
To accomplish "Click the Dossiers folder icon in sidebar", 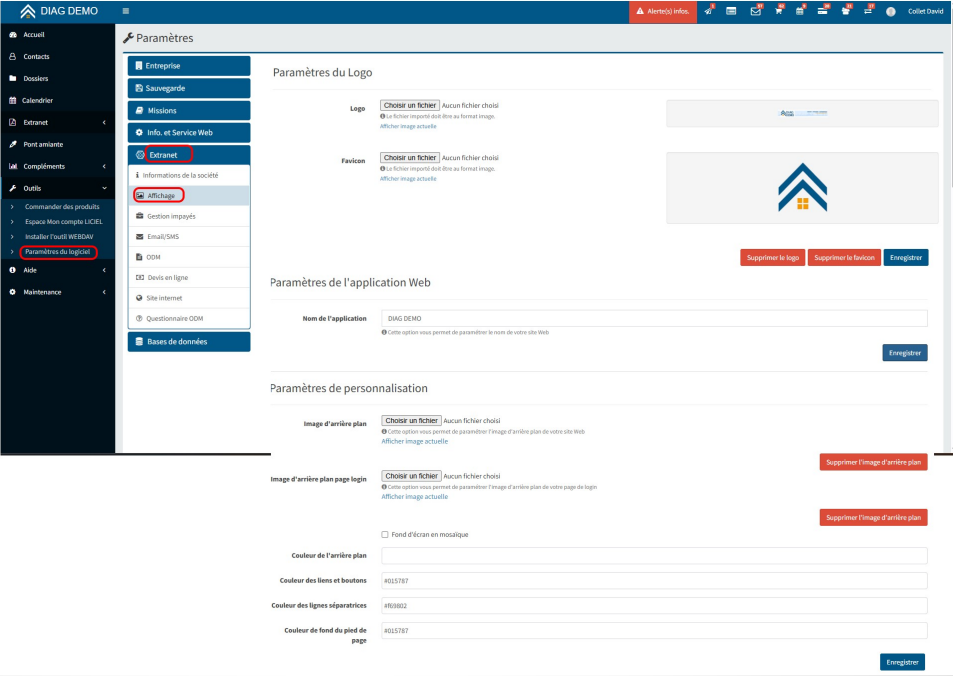I will pyautogui.click(x=12, y=78).
